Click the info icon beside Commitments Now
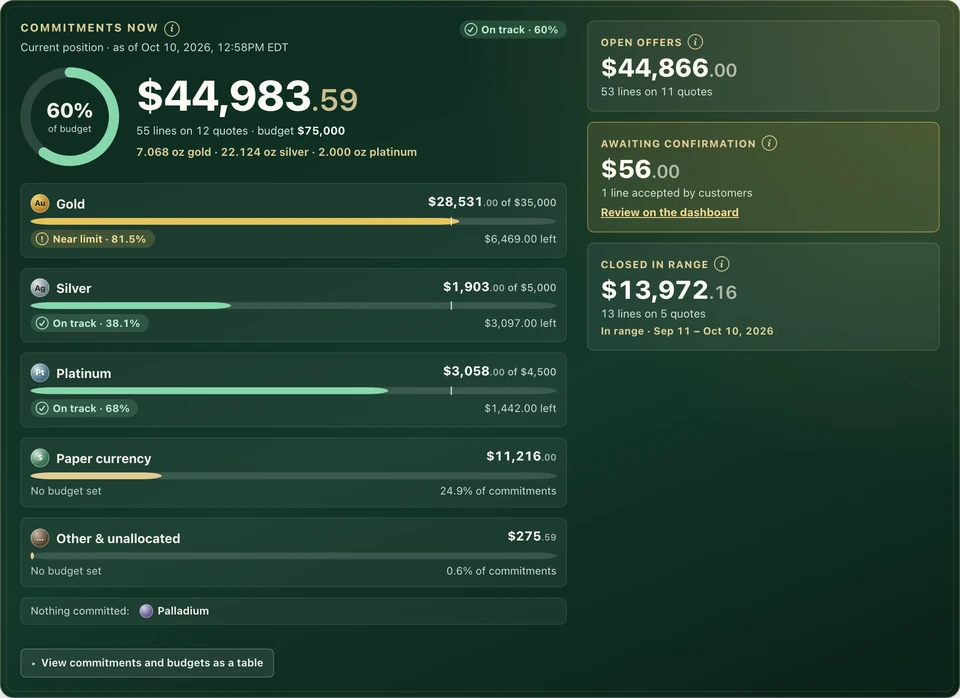 point(172,28)
